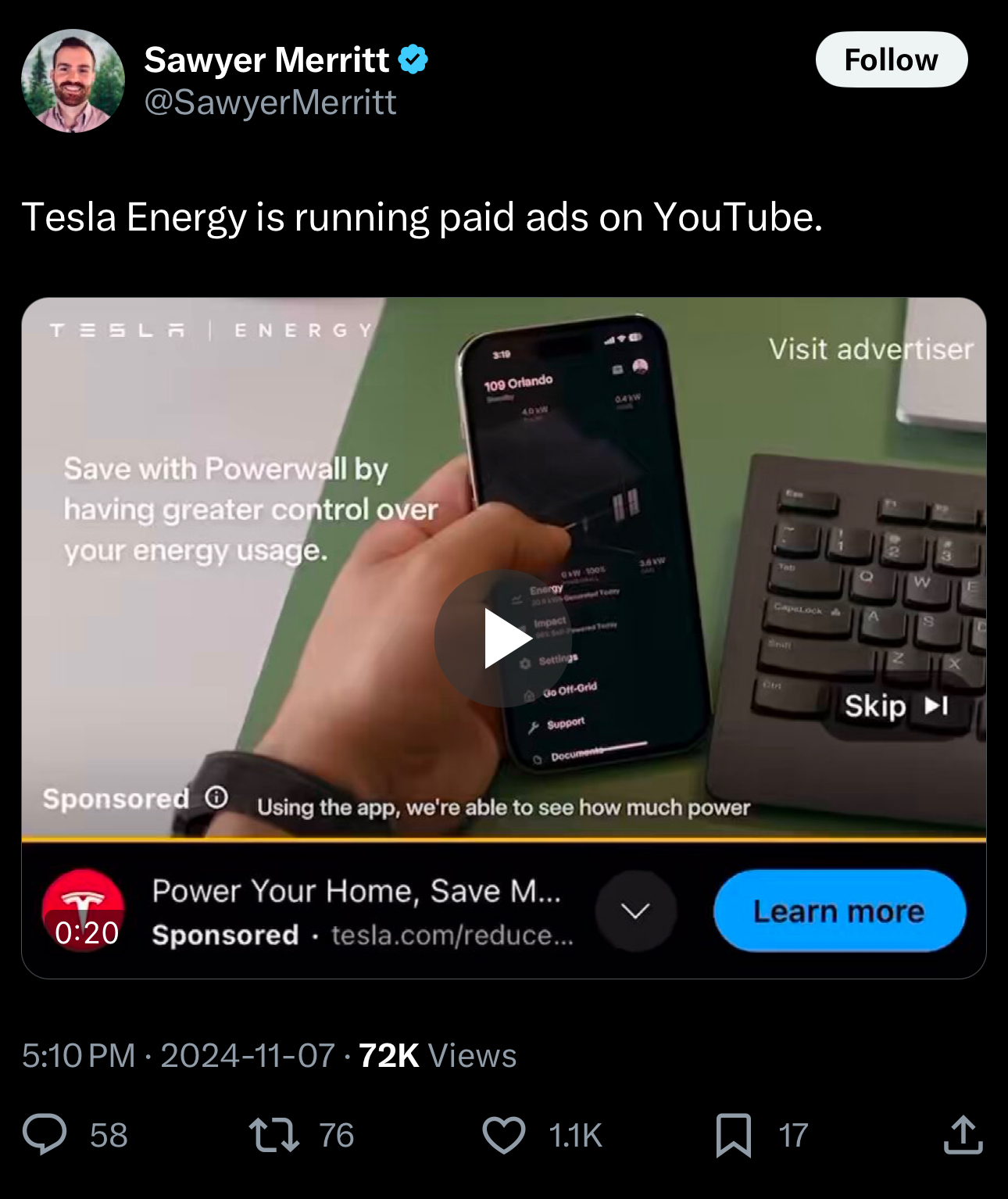Play the embedded video
This screenshot has width=1008, height=1199.
(x=502, y=639)
